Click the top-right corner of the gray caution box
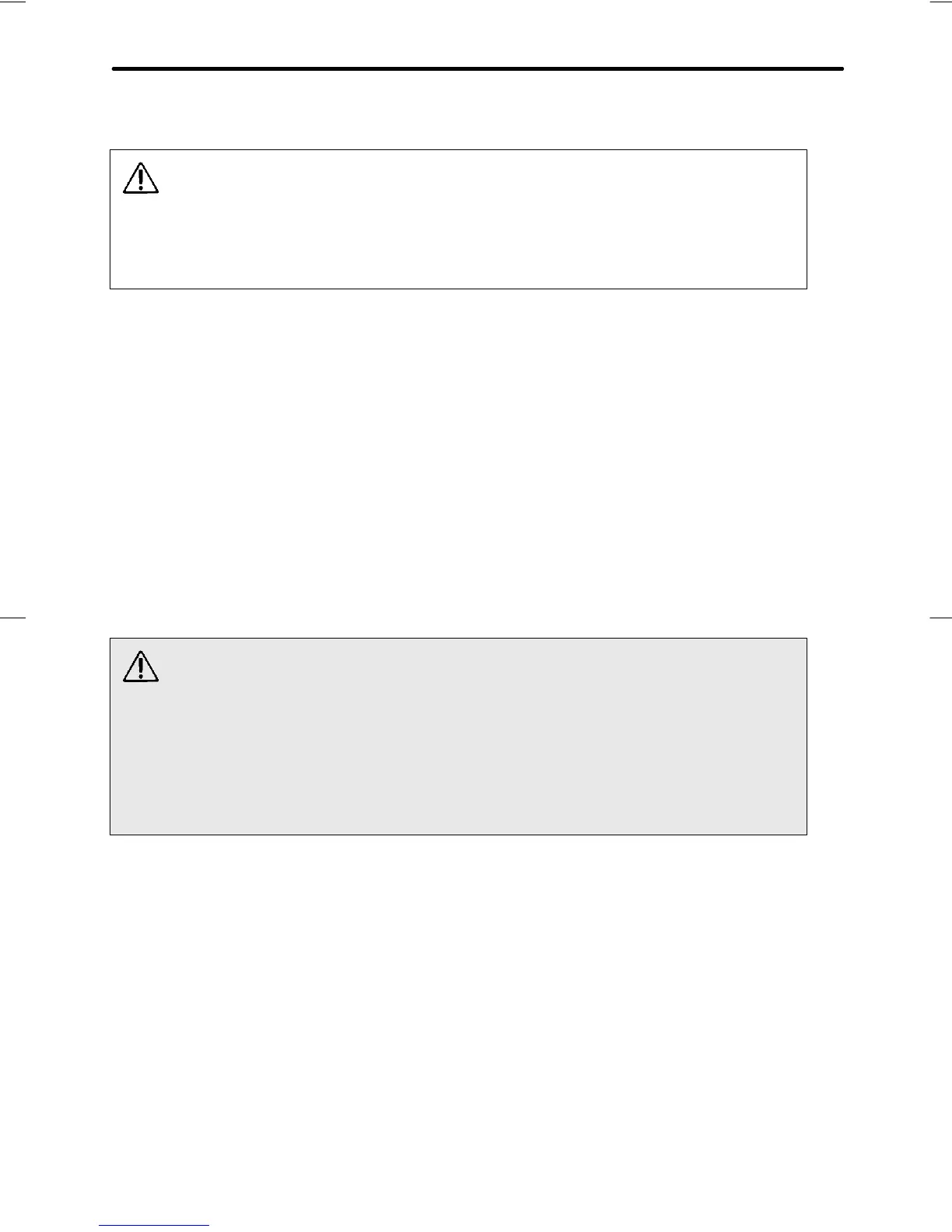The width and height of the screenshot is (952, 1232). click(807, 639)
